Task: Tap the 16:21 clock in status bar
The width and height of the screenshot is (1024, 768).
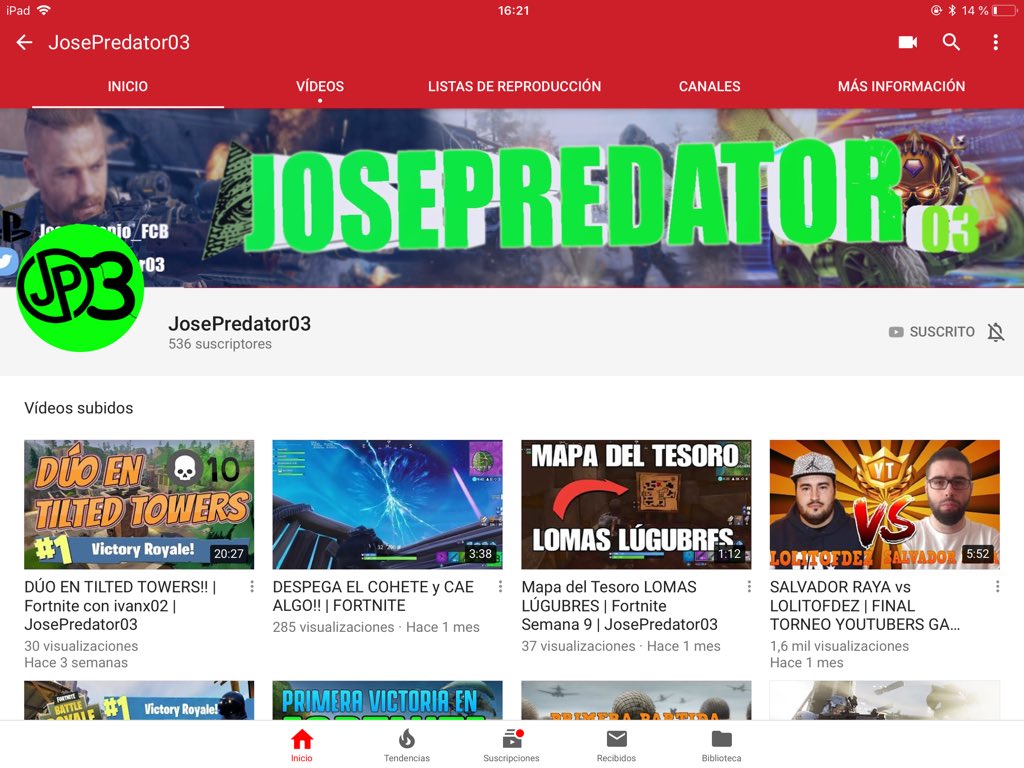Action: pyautogui.click(x=513, y=10)
